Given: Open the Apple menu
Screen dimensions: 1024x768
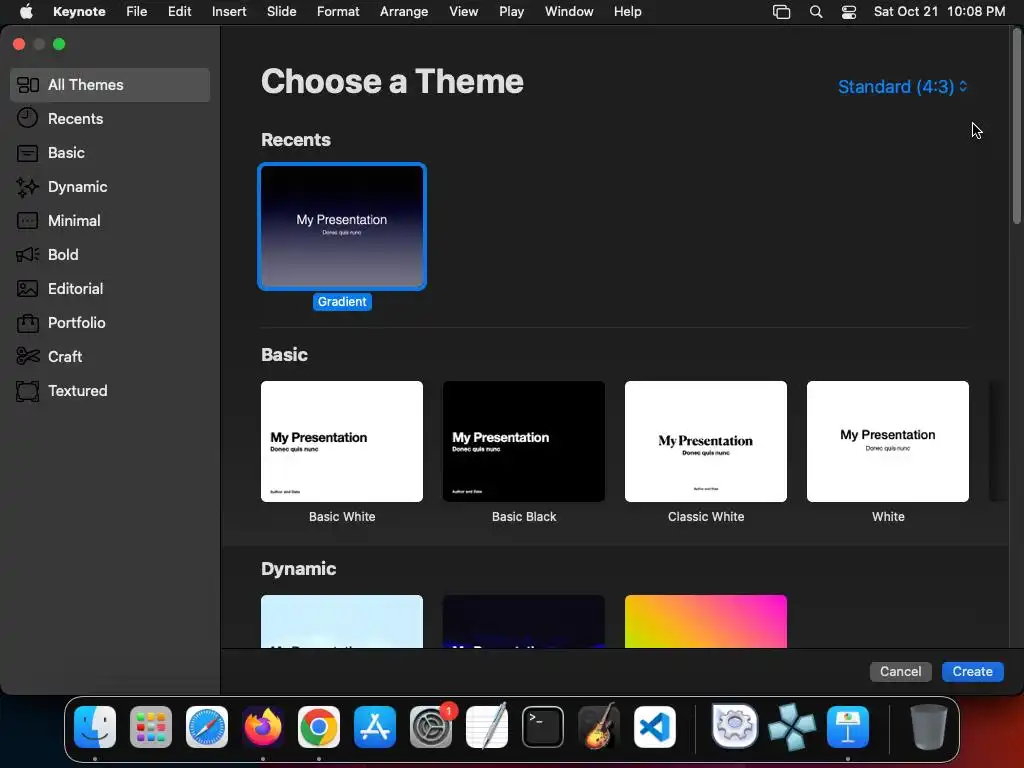Looking at the screenshot, I should pyautogui.click(x=26, y=12).
